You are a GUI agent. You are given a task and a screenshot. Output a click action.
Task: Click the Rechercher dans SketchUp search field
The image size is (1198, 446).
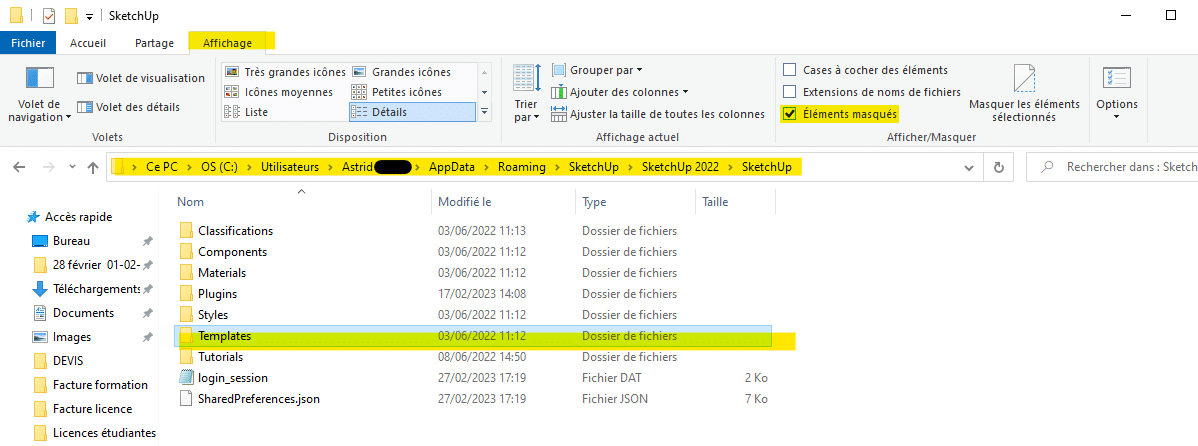click(1114, 167)
